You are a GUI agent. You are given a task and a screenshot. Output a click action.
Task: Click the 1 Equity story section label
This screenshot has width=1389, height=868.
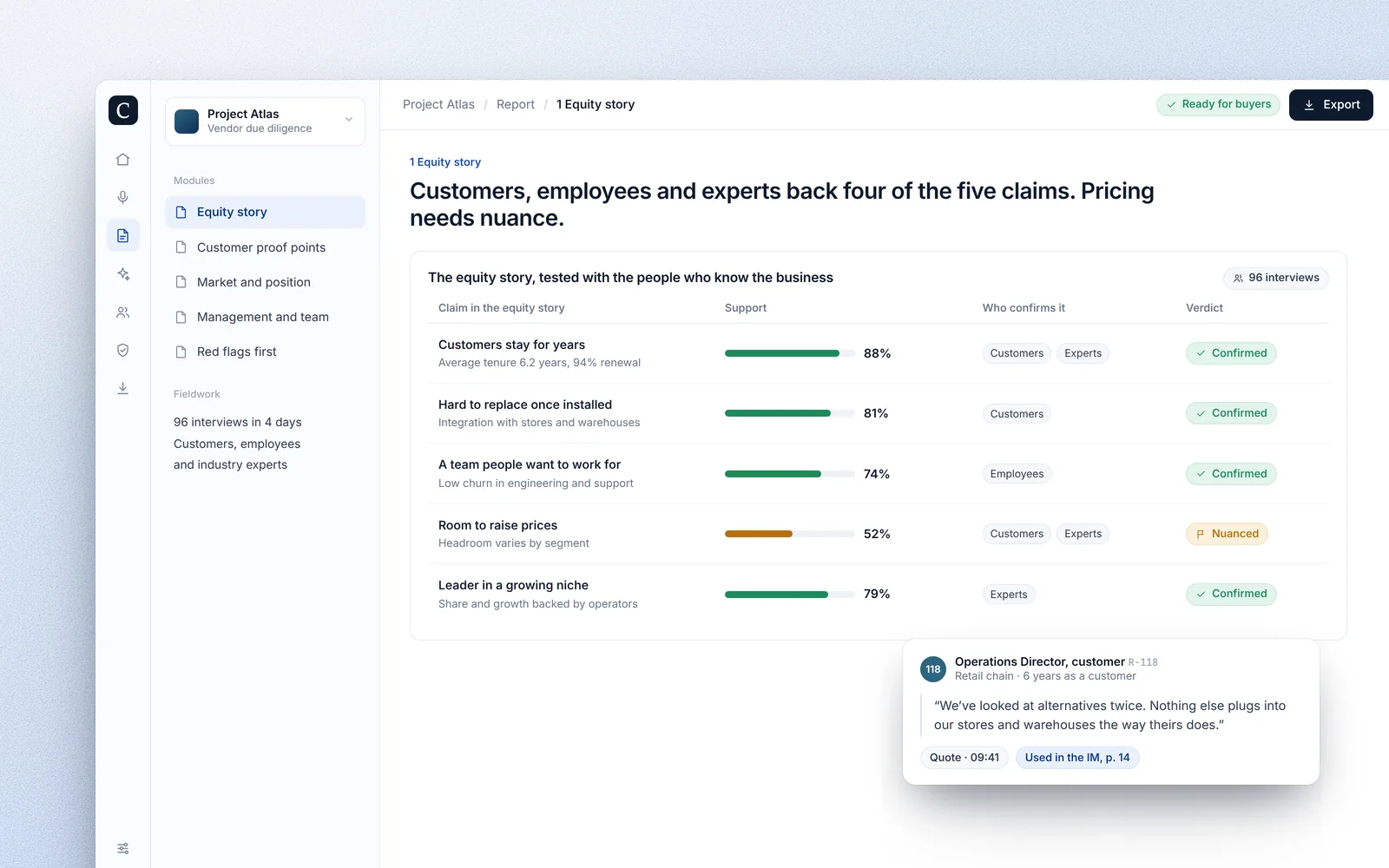[x=445, y=162]
